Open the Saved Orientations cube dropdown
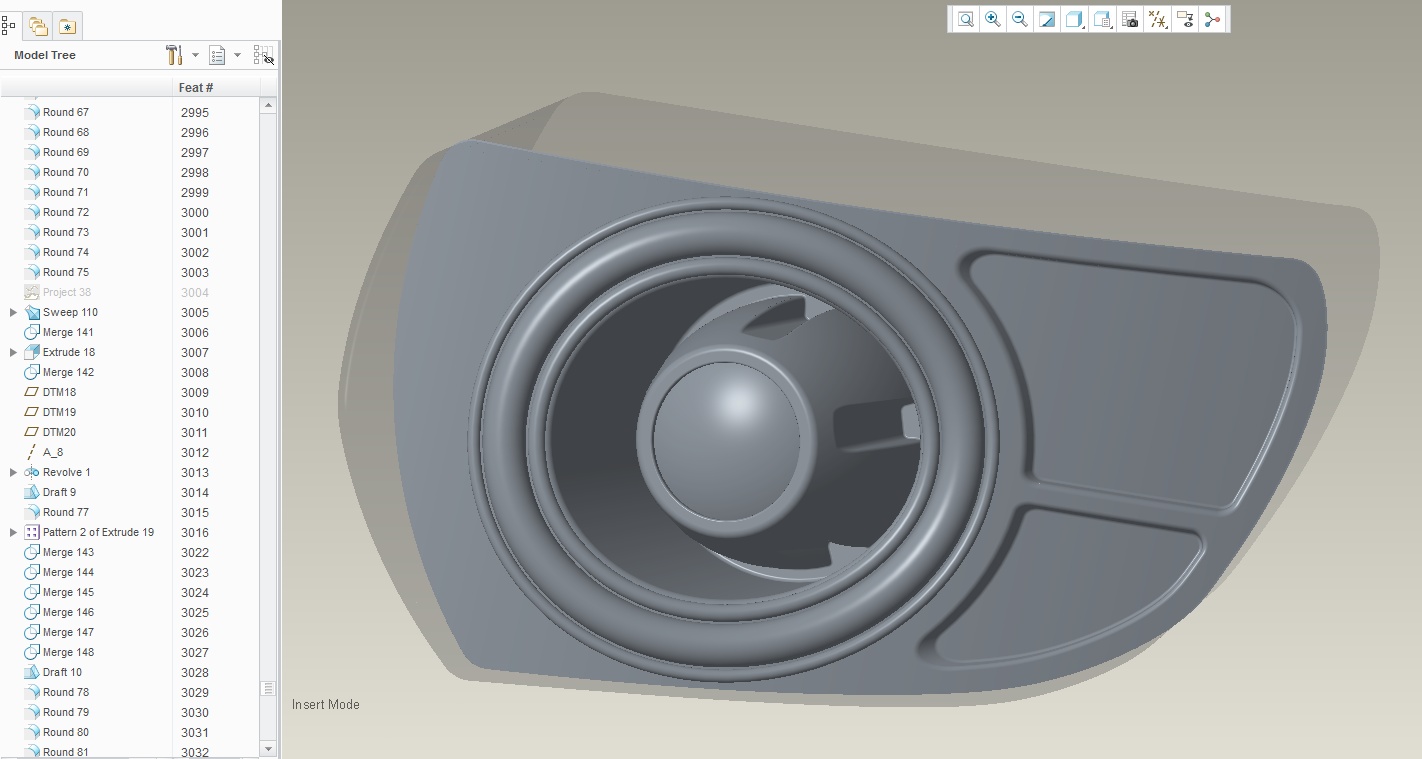The width and height of the screenshot is (1422, 759). (1103, 19)
